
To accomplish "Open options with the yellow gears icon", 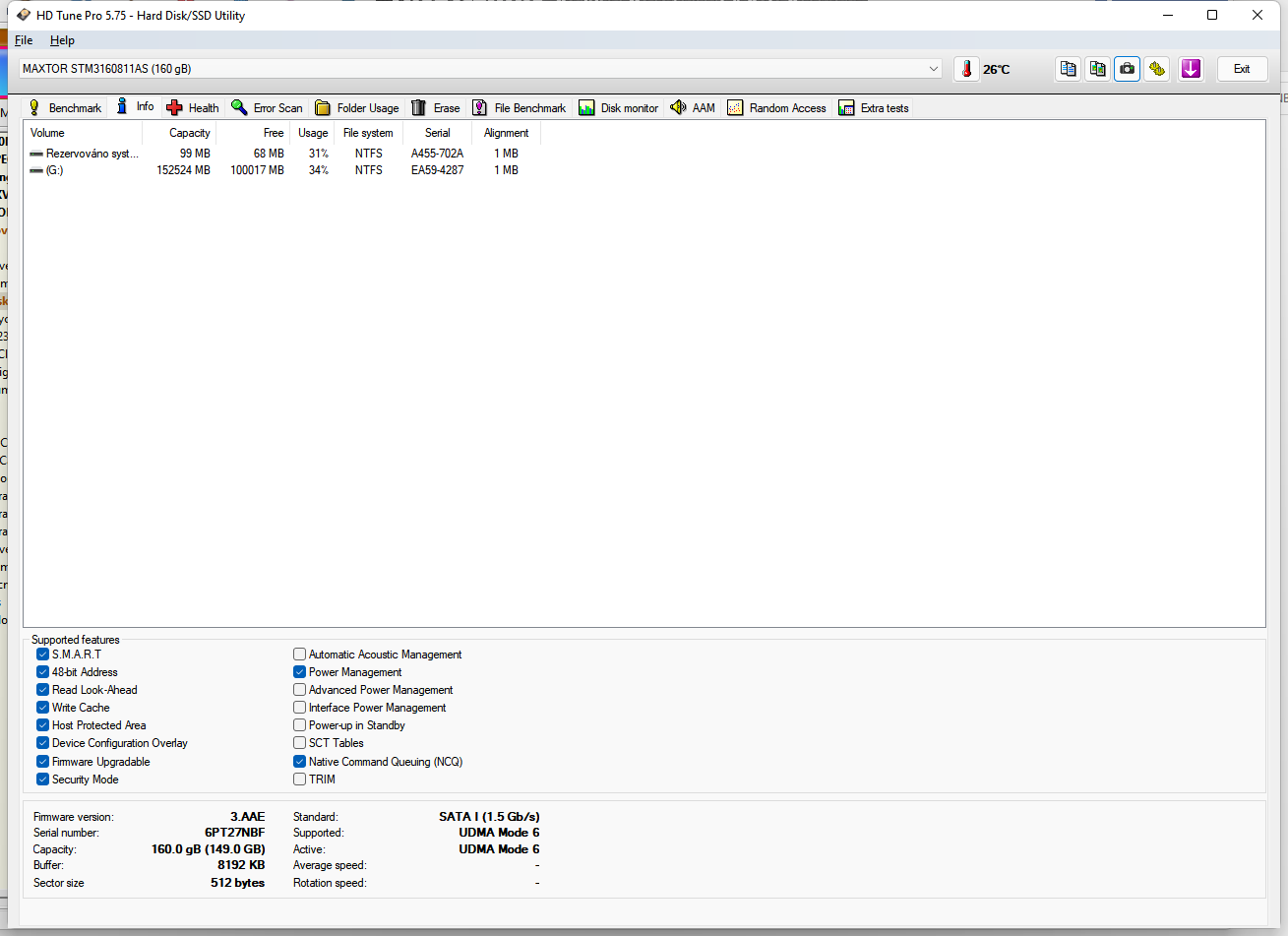I will [x=1157, y=69].
